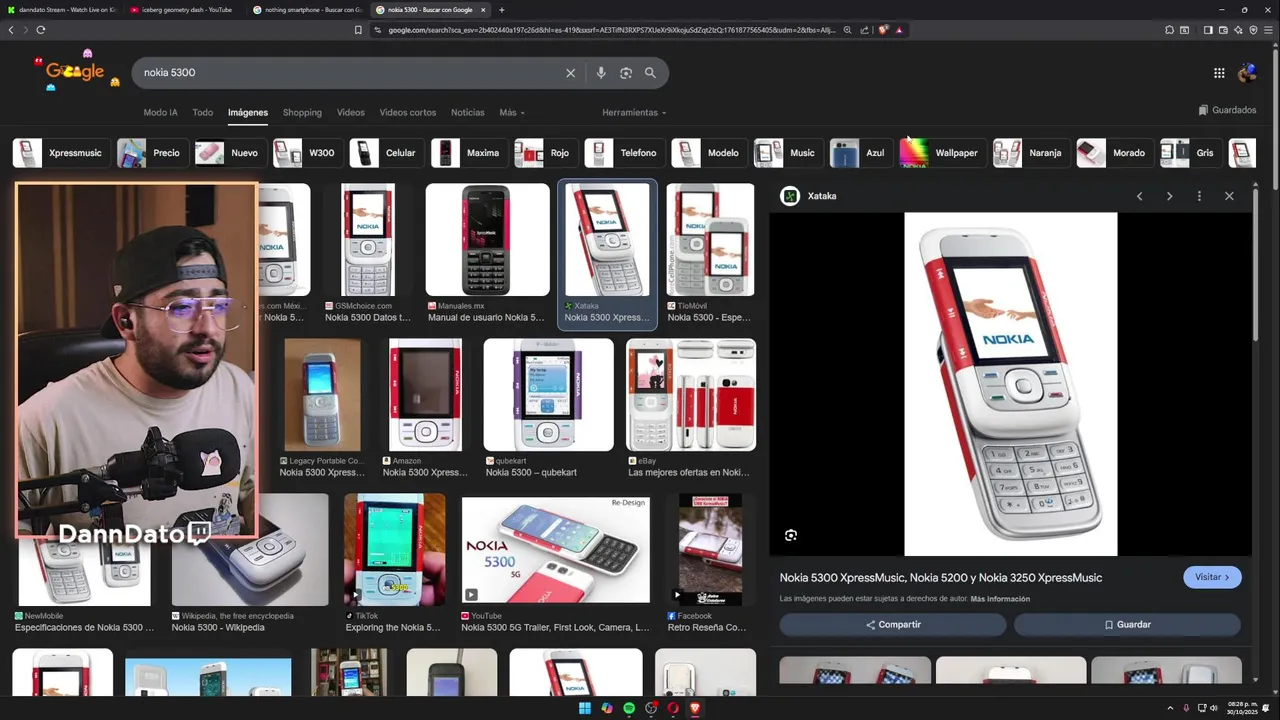Click the Guardar button
This screenshot has height=720, width=1280.
(x=1127, y=625)
